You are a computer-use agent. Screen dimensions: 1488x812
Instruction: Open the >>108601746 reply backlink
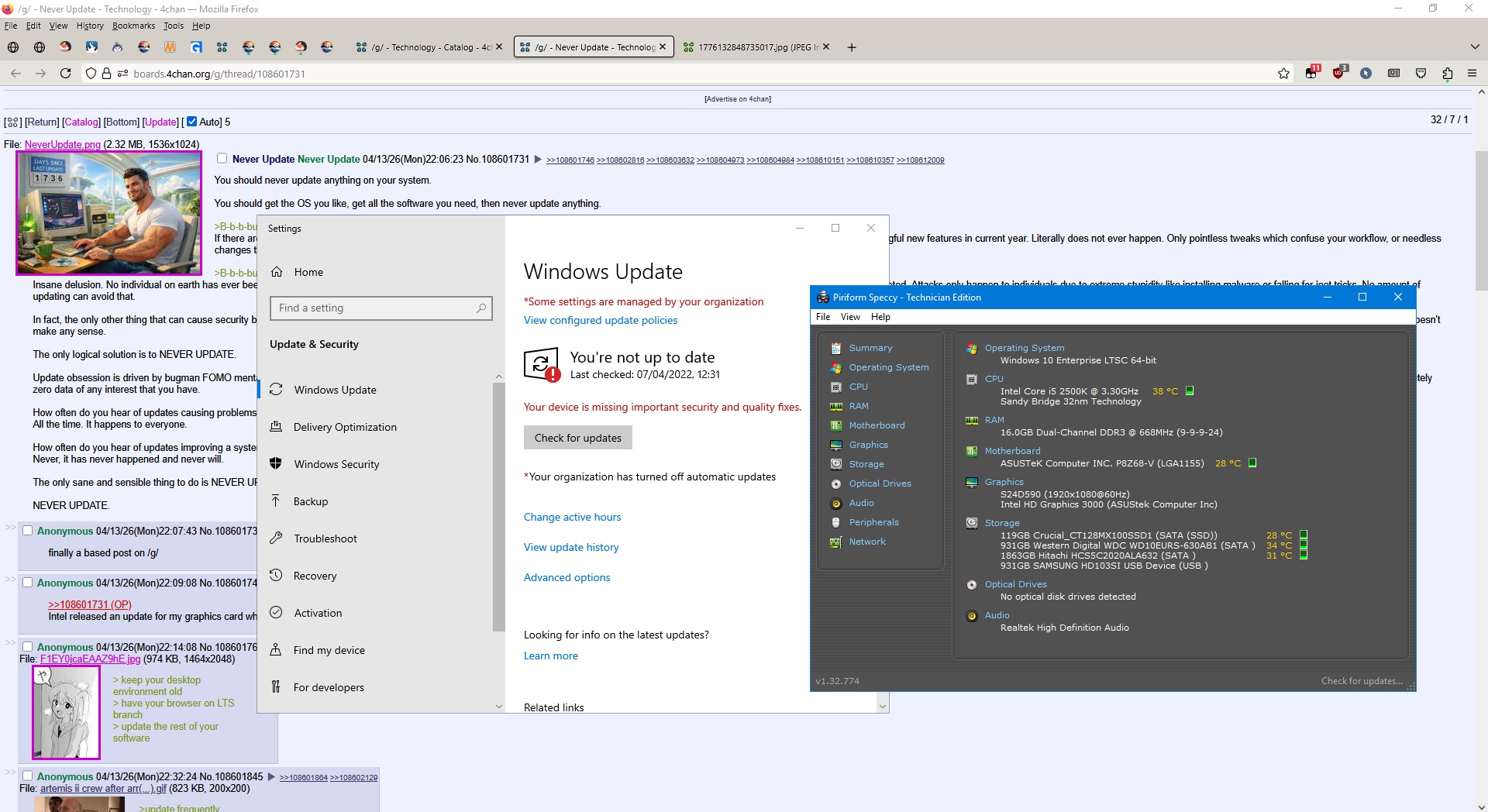click(x=570, y=160)
